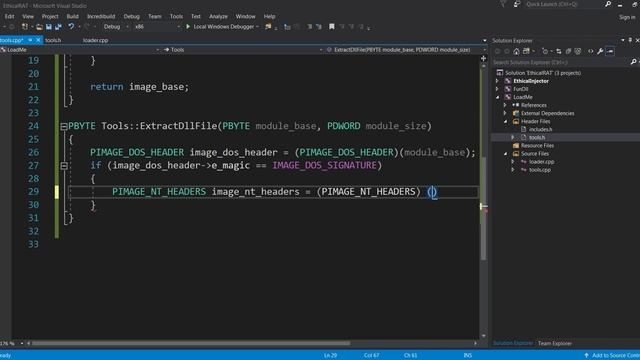Open the Build menu
This screenshot has width=640, height=360.
tap(72, 16)
